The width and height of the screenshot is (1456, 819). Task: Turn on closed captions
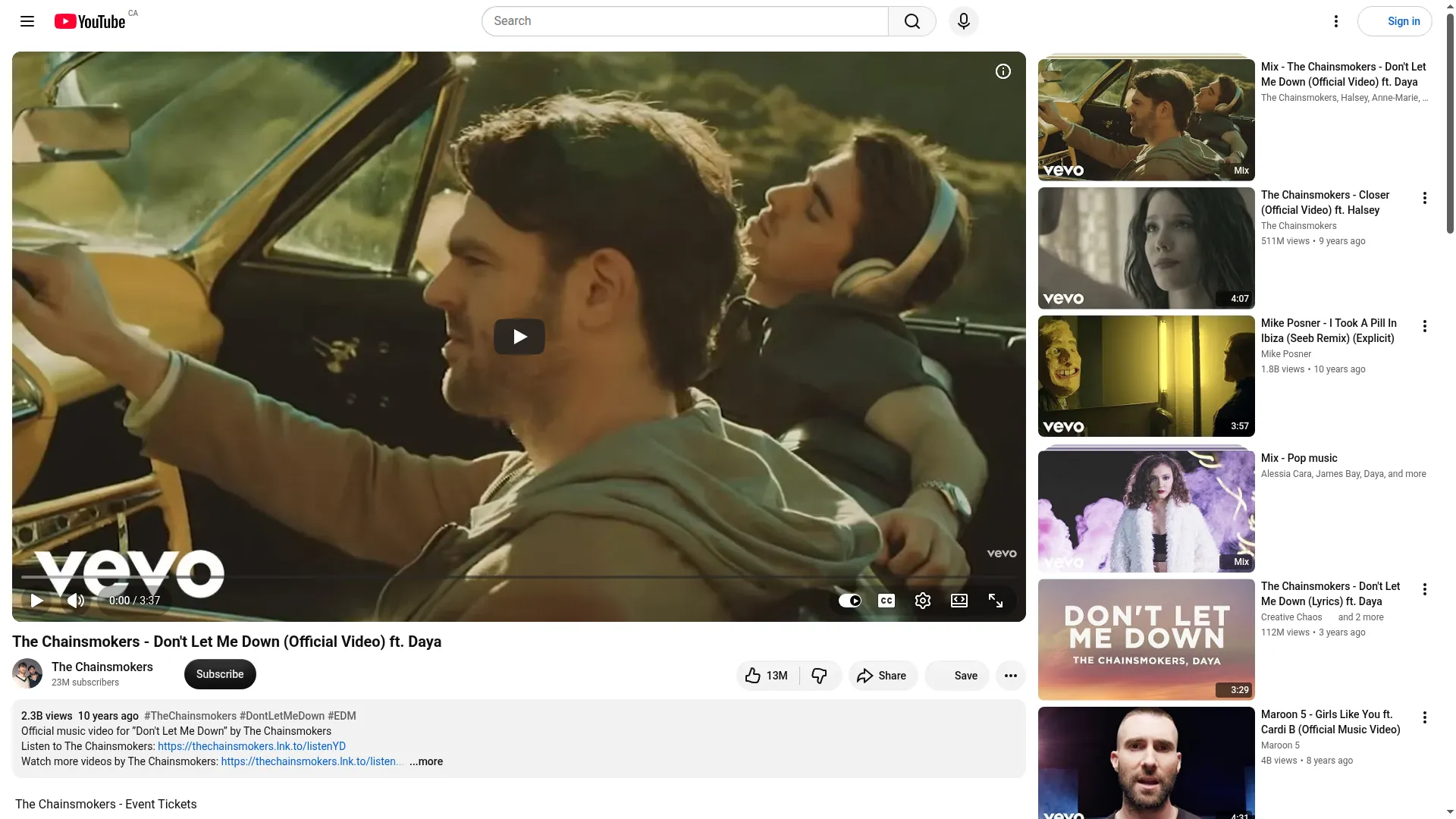tap(886, 601)
